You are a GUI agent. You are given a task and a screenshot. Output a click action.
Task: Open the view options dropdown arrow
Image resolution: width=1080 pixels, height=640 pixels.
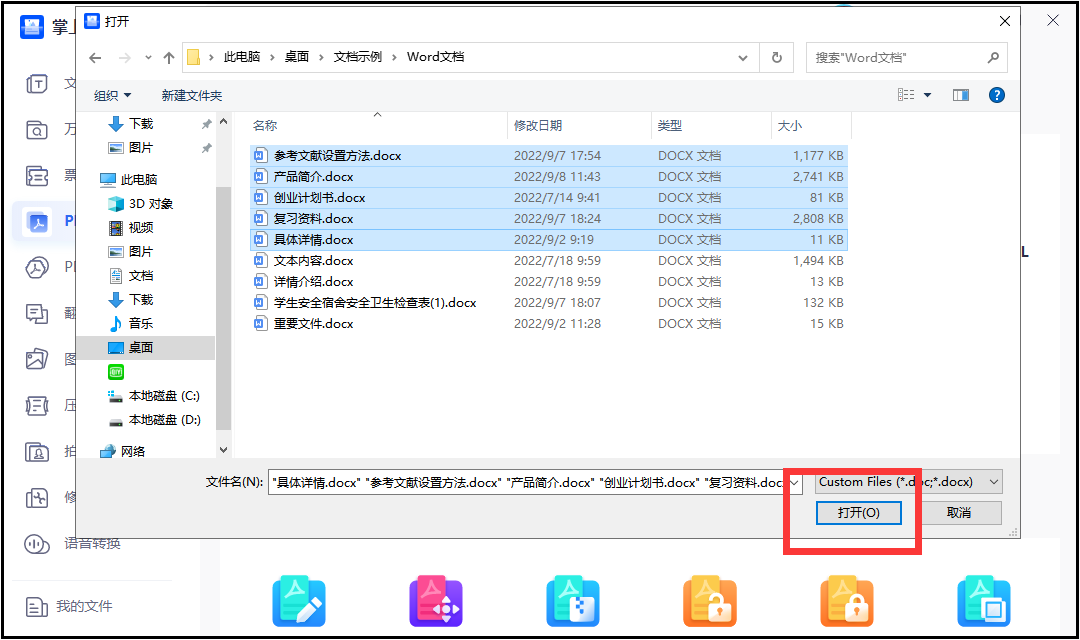tap(927, 95)
